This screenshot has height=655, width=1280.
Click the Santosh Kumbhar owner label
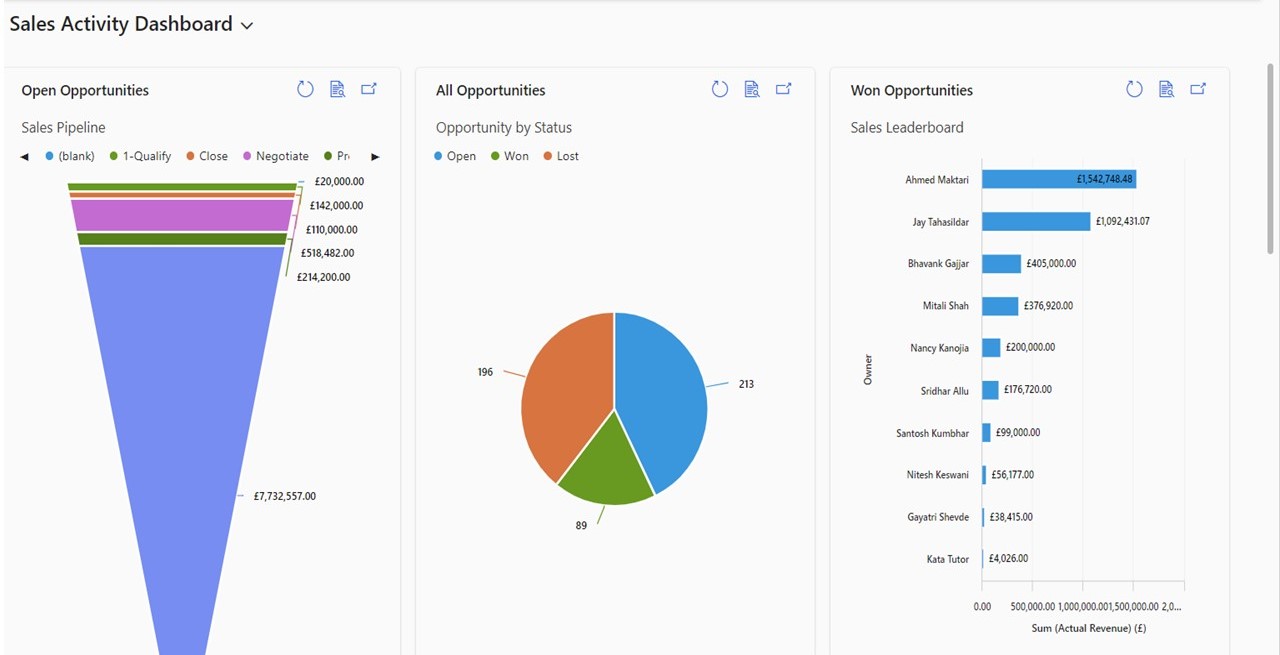[933, 434]
